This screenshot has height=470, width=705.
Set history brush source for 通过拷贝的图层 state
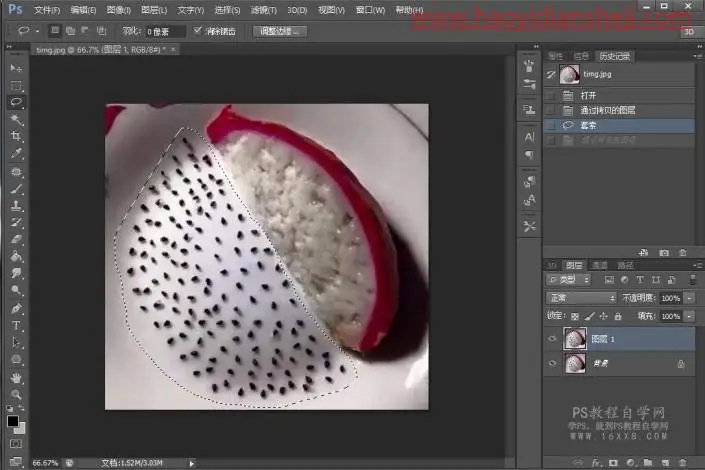click(x=550, y=110)
